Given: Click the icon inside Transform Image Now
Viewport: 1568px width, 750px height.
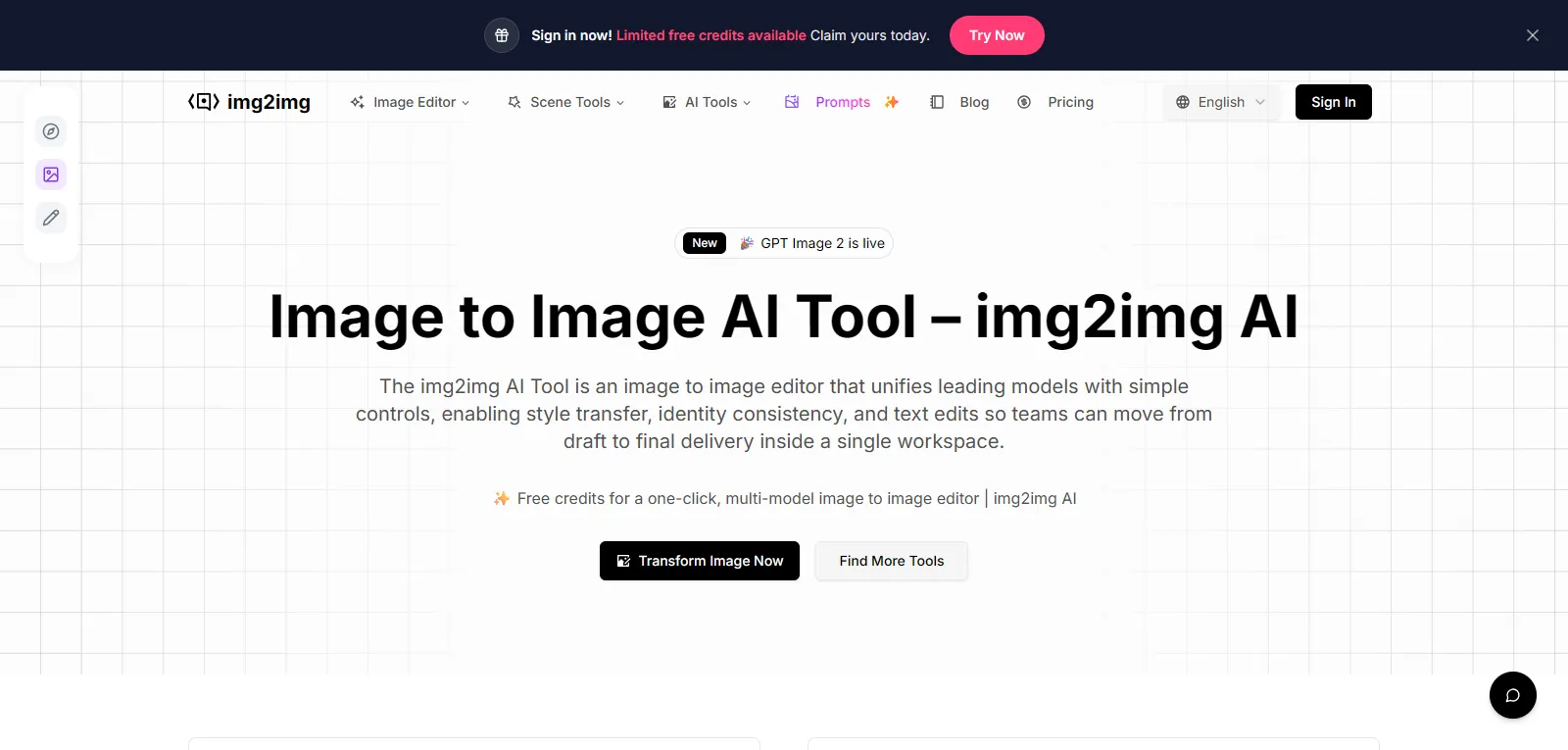Looking at the screenshot, I should [x=623, y=561].
